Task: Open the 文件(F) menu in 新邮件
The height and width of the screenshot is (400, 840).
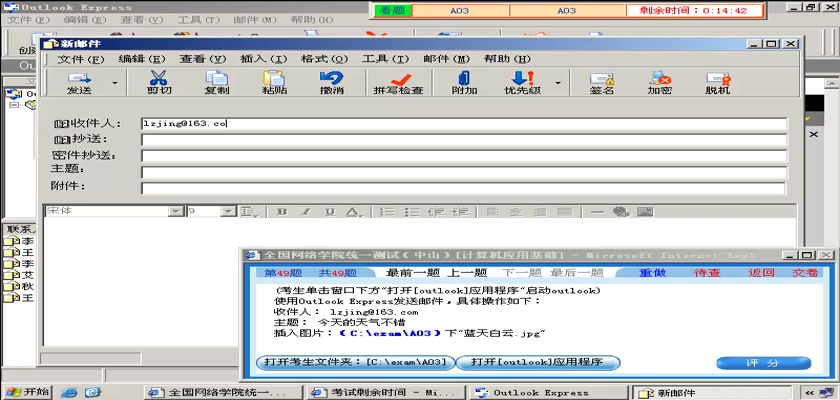Action: (80, 59)
